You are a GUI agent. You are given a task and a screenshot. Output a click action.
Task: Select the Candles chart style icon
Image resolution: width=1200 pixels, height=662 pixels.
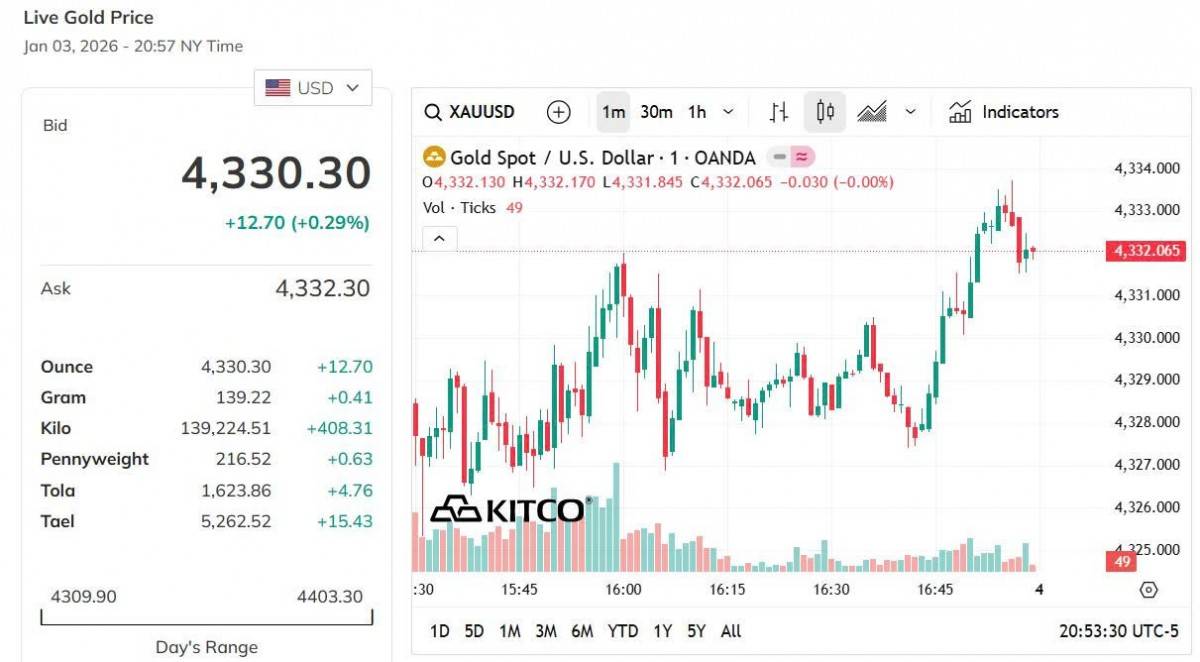point(825,112)
